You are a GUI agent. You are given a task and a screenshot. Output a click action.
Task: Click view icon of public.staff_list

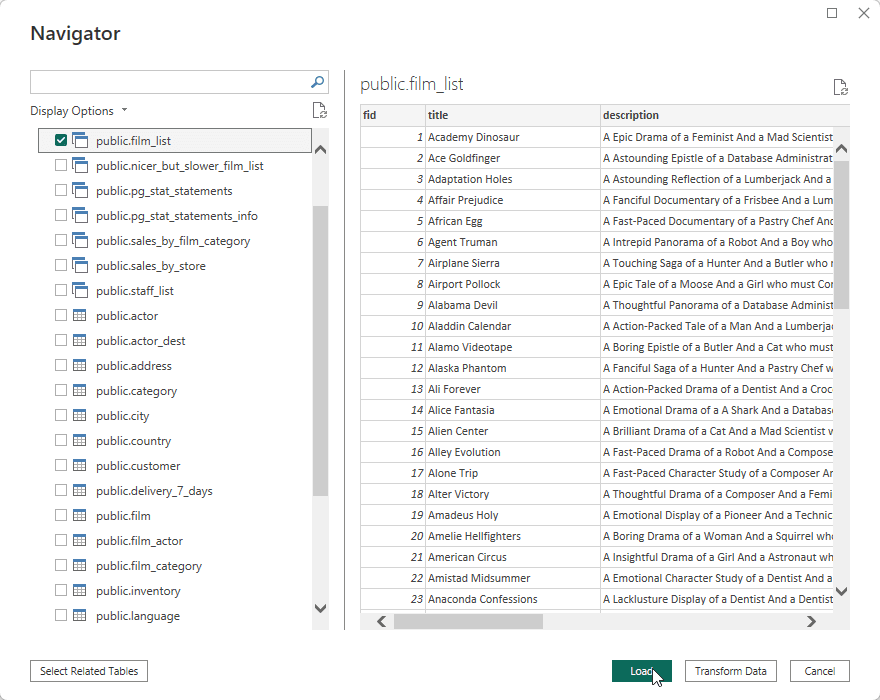click(x=80, y=290)
